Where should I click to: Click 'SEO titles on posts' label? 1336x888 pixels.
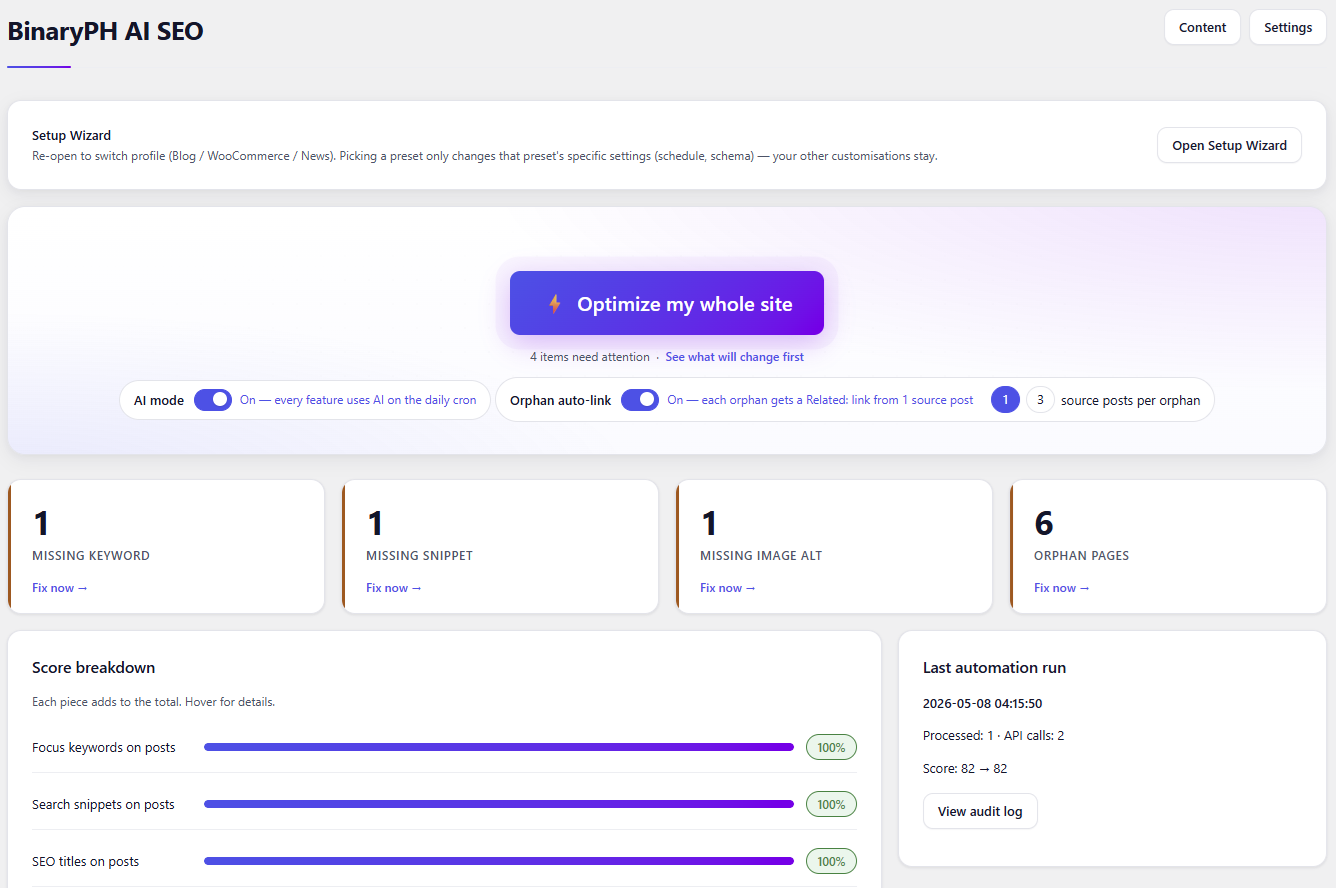click(x=86, y=861)
